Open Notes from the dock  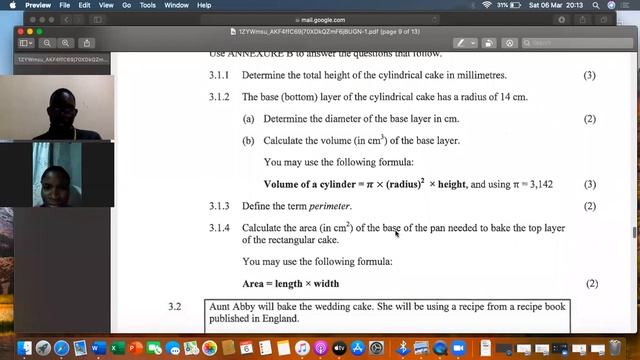click(x=284, y=348)
